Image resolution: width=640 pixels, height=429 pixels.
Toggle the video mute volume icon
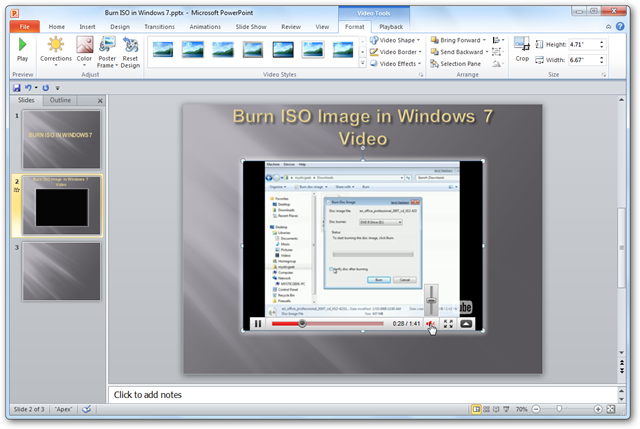(431, 324)
